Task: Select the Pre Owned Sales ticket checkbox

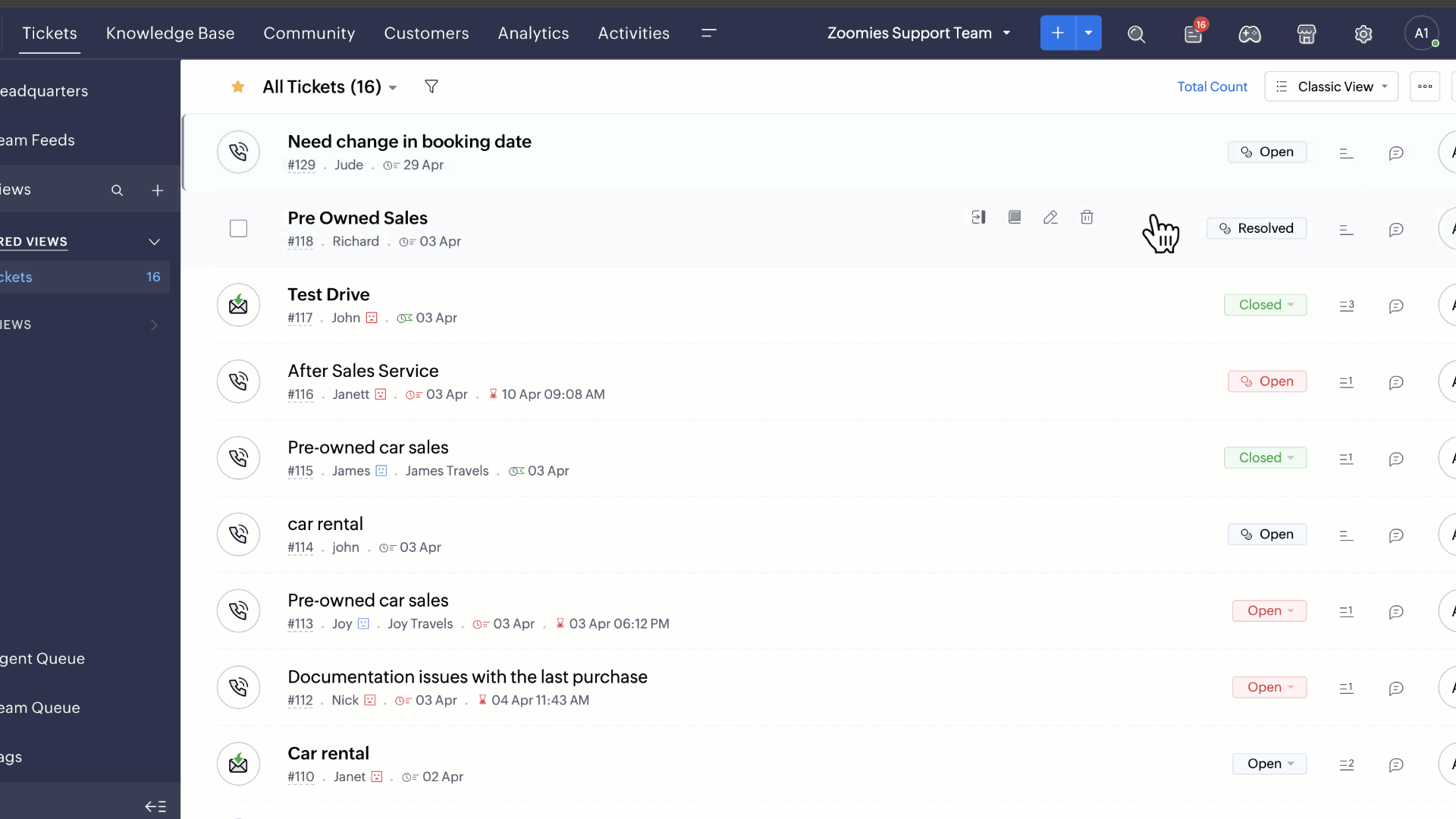Action: tap(238, 228)
